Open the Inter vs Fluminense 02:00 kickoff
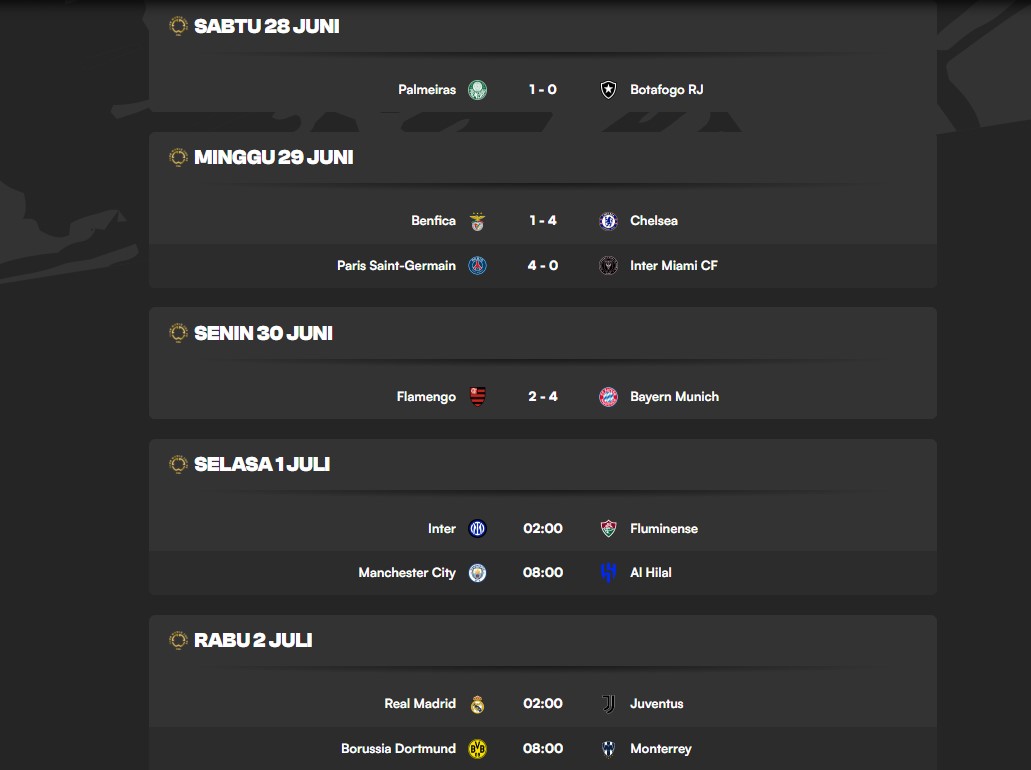Screen dimensions: 1031x770 coord(542,529)
